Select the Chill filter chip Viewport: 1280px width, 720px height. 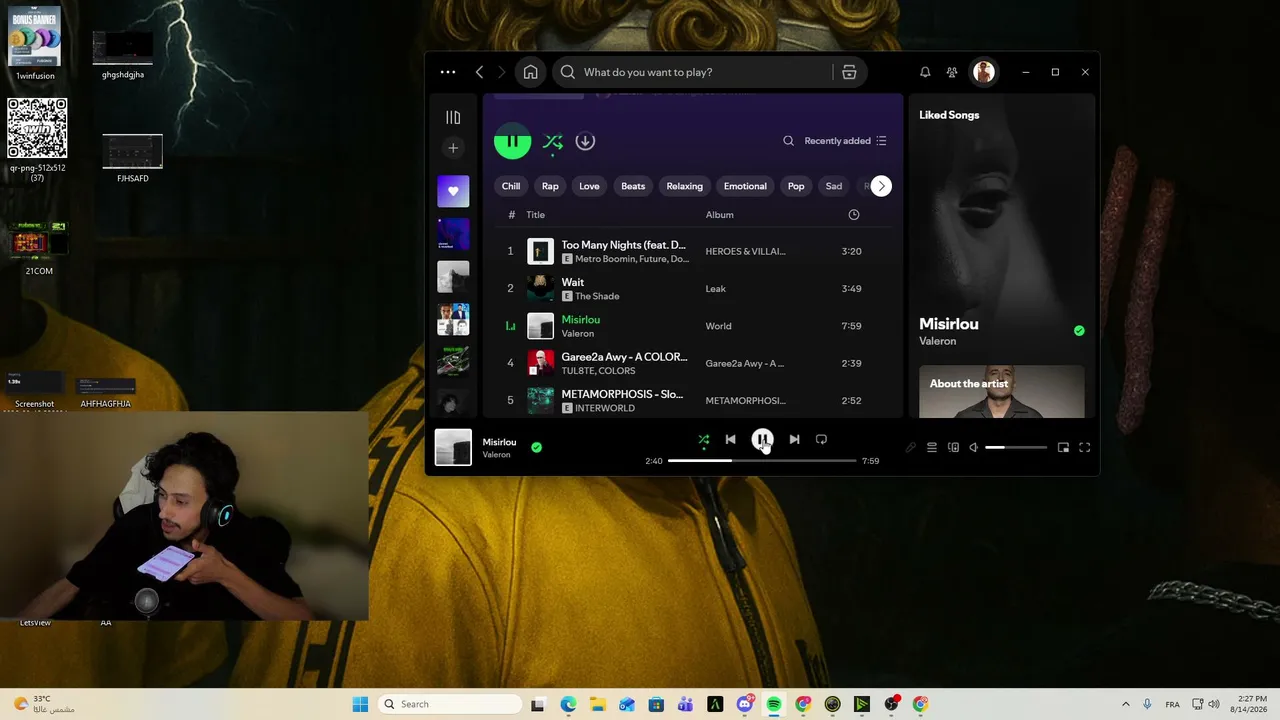[511, 186]
